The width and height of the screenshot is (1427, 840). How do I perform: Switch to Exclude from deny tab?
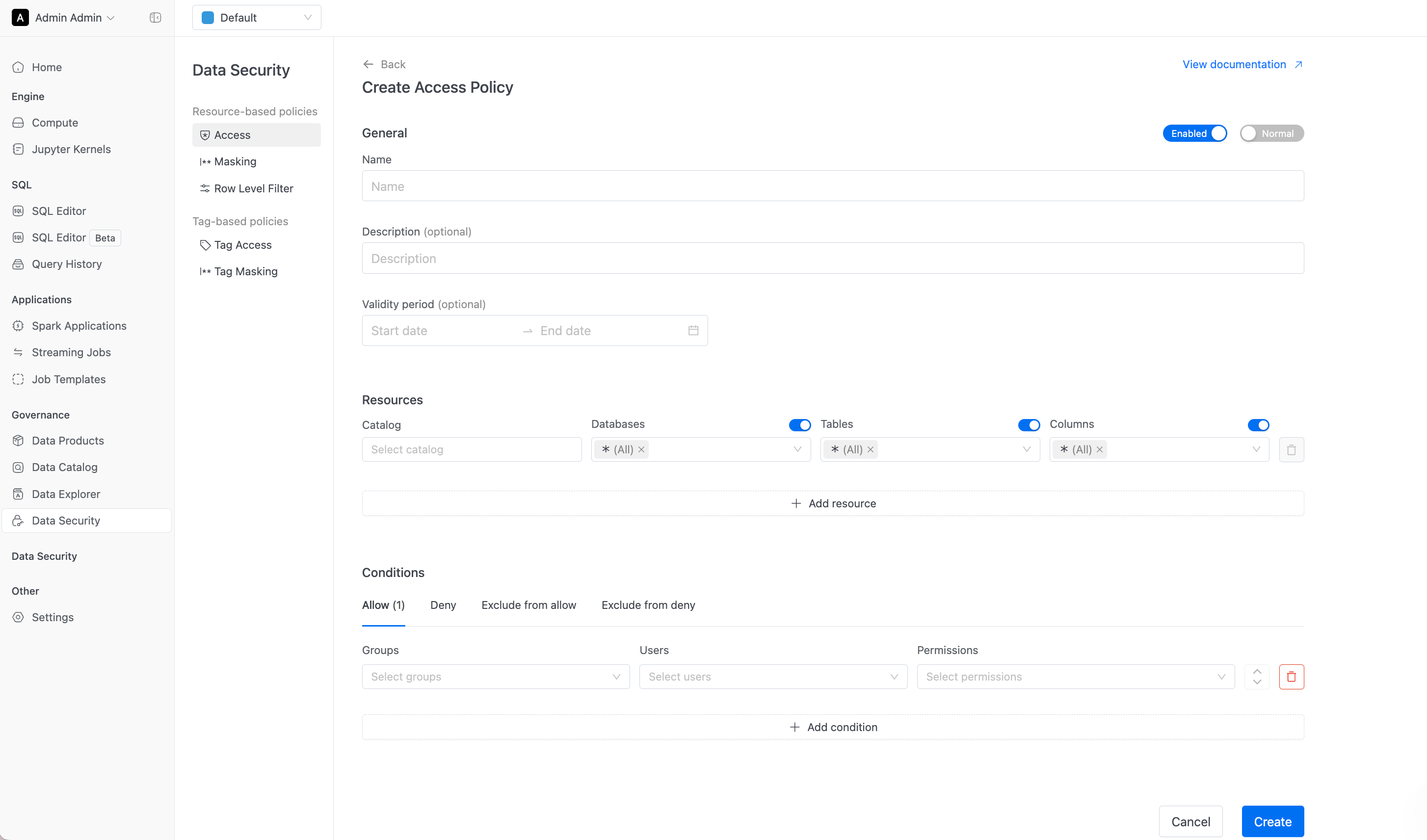(x=648, y=605)
